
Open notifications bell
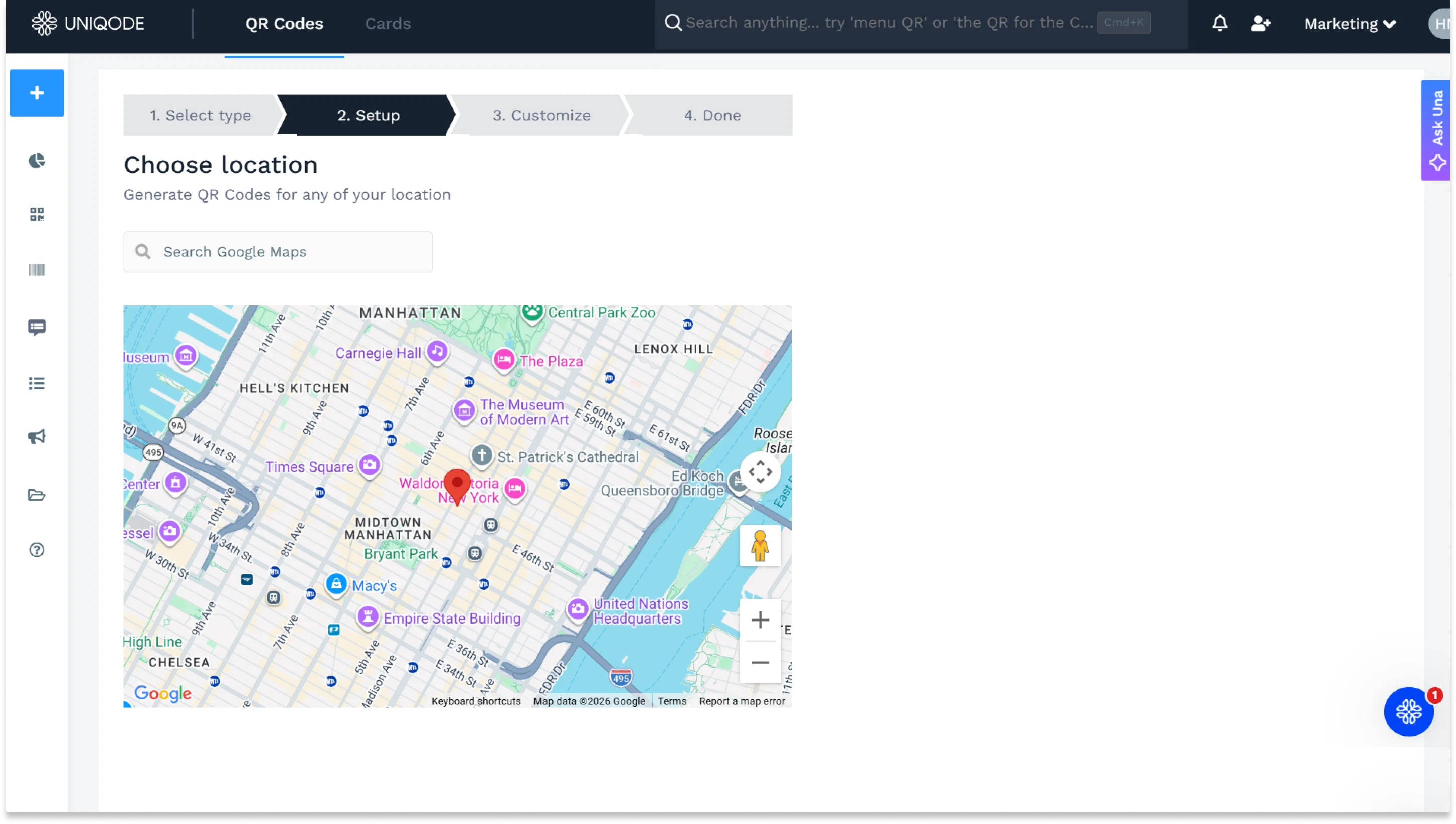[1220, 23]
